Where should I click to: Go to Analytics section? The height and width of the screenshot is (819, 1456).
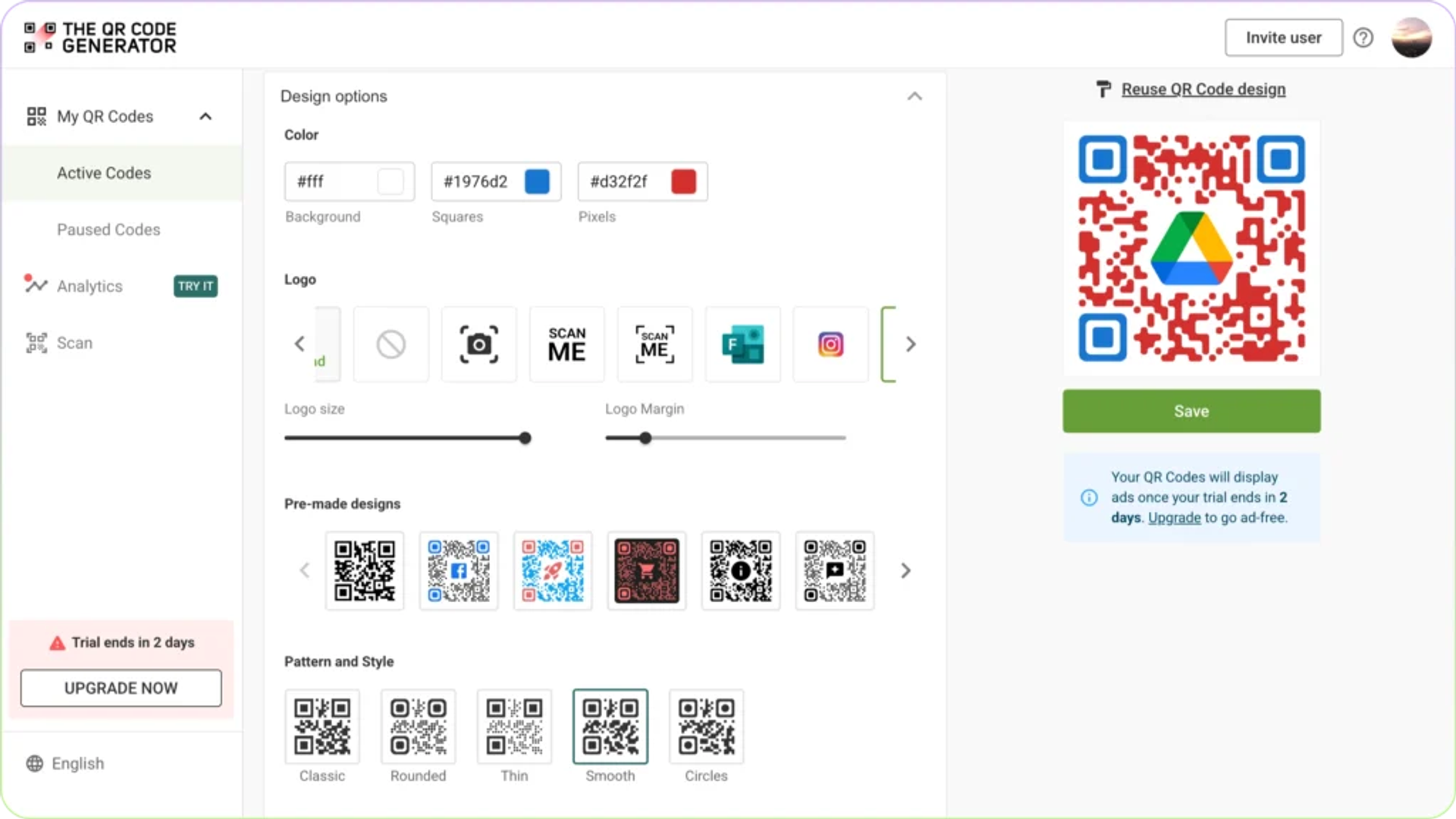(89, 286)
